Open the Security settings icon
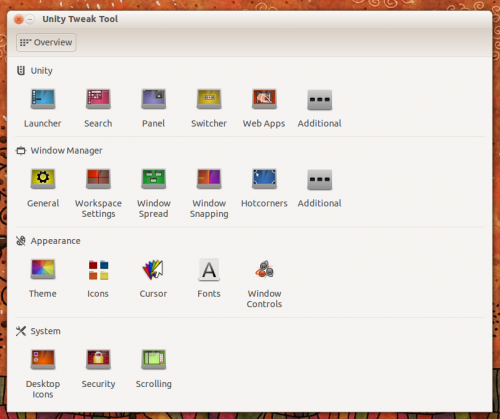 click(x=98, y=359)
